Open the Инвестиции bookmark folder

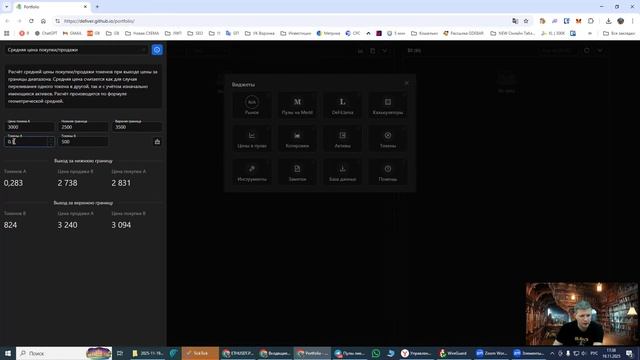click(296, 33)
